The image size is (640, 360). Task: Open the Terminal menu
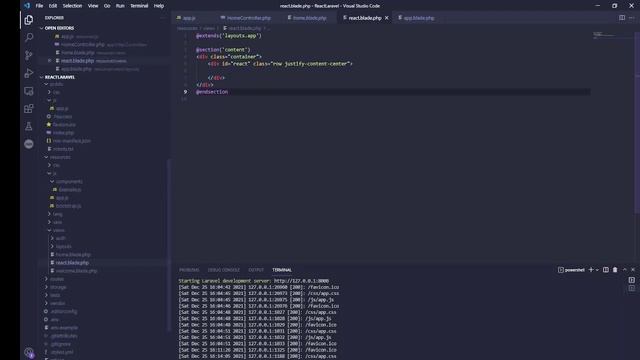click(139, 6)
